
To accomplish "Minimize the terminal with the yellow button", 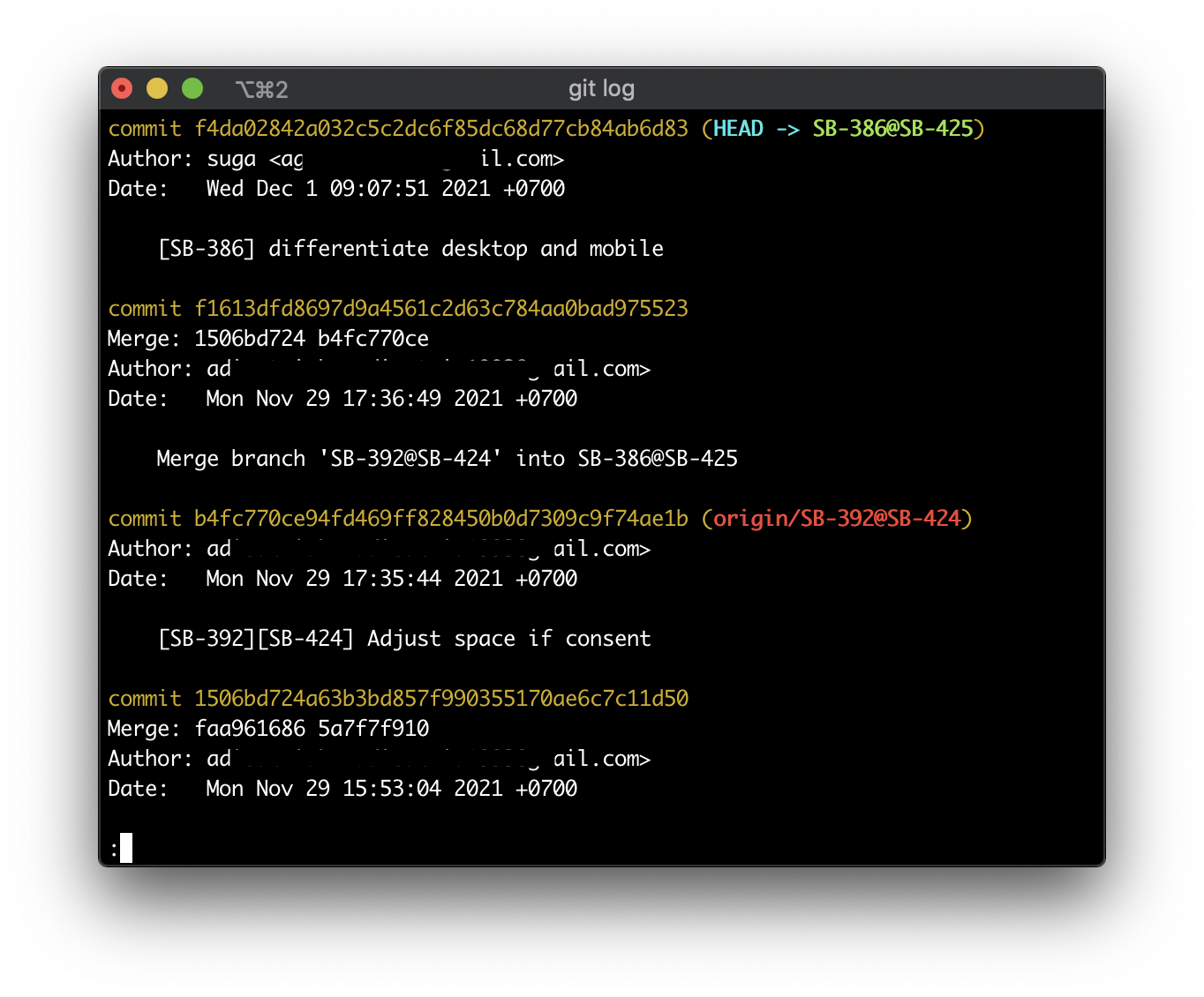I will coord(157,88).
